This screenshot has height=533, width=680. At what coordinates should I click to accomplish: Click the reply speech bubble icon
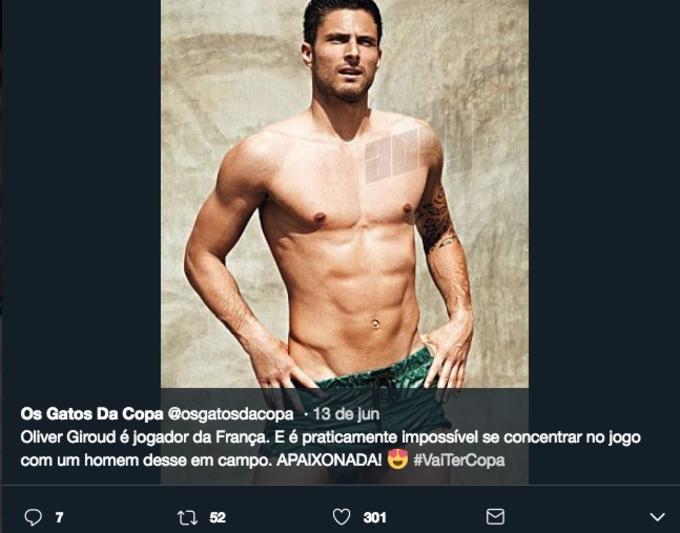tap(32, 517)
